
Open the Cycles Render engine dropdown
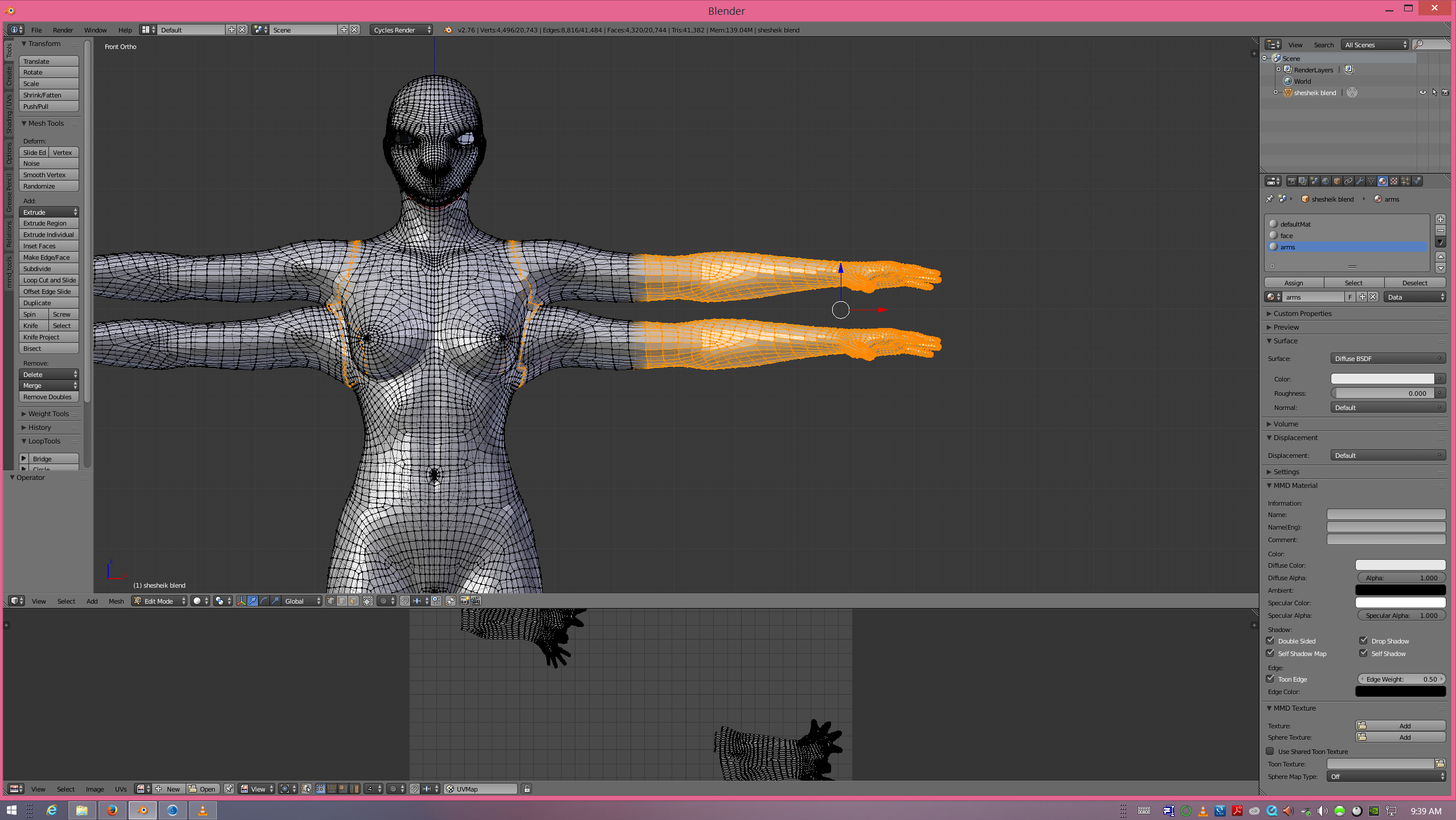tap(401, 30)
